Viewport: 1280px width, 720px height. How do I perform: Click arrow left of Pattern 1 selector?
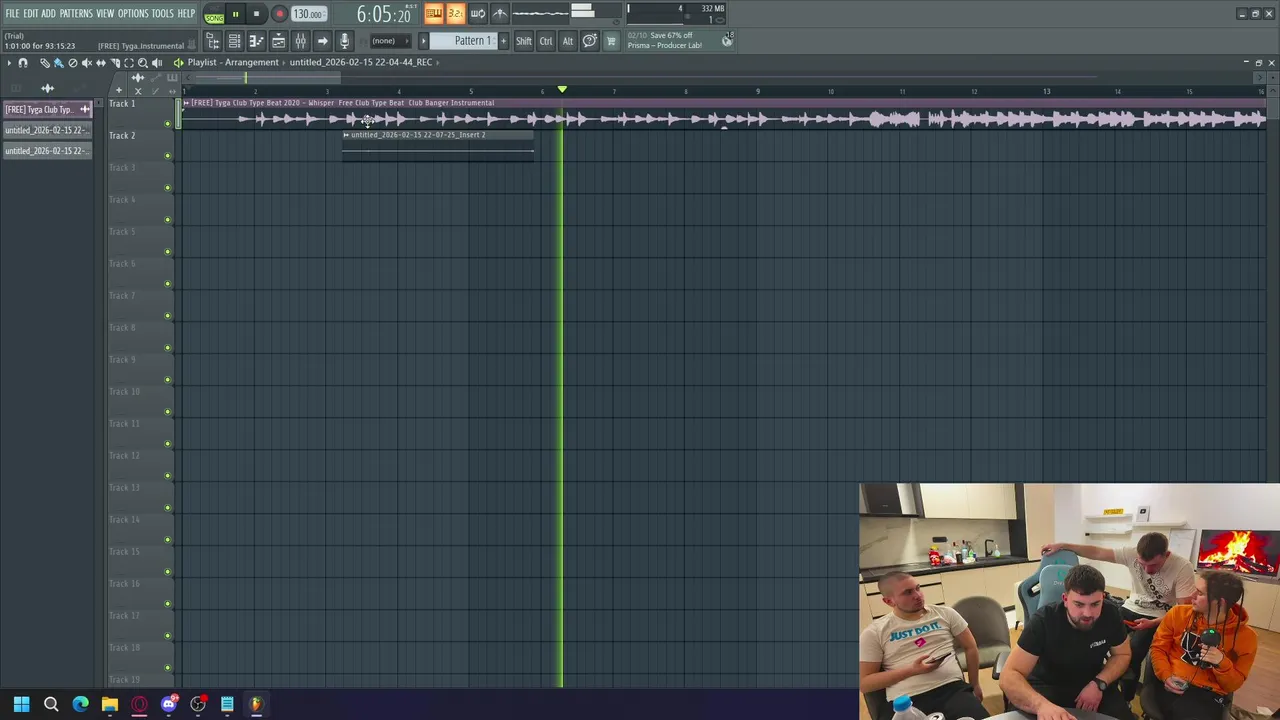click(423, 41)
